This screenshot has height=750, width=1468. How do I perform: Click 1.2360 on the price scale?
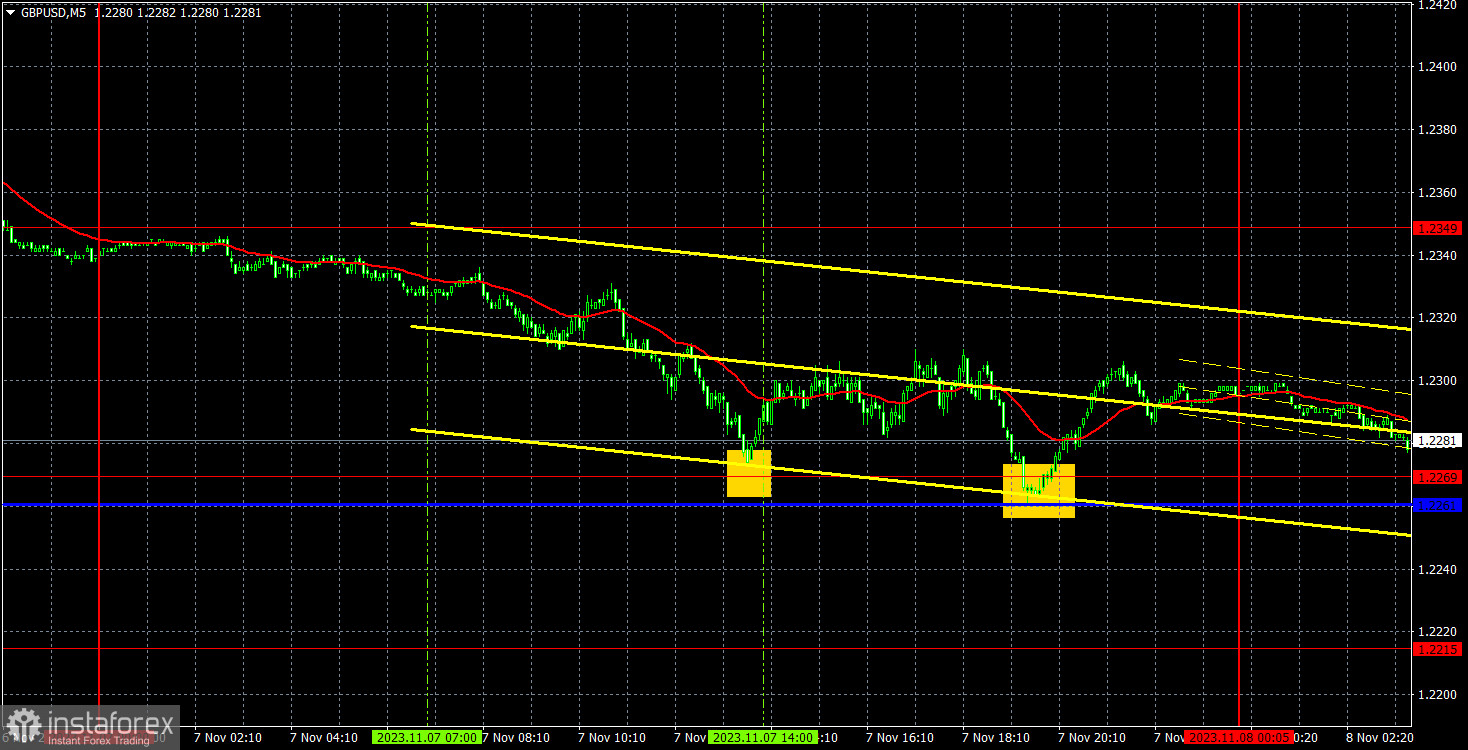pyautogui.click(x=1438, y=192)
